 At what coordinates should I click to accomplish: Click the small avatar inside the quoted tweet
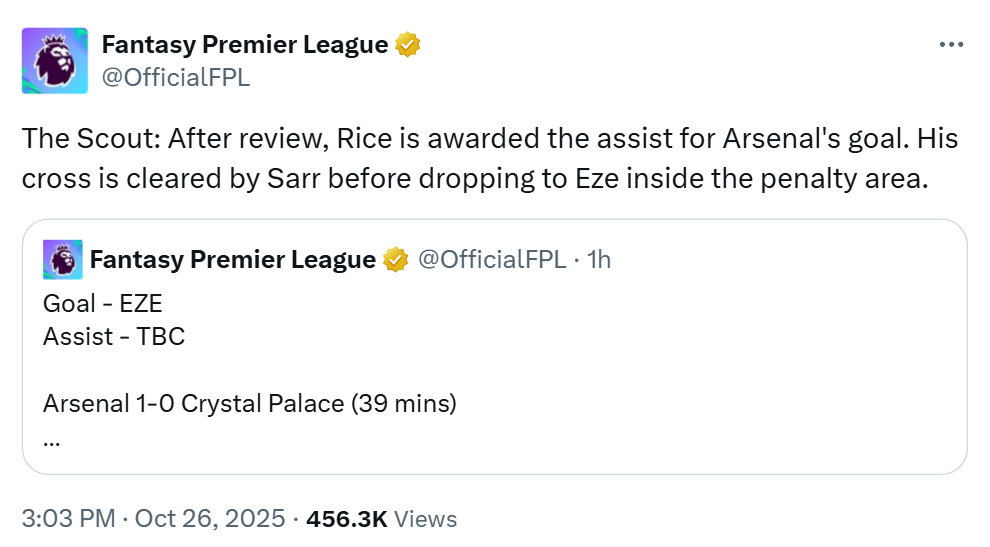coord(62,260)
